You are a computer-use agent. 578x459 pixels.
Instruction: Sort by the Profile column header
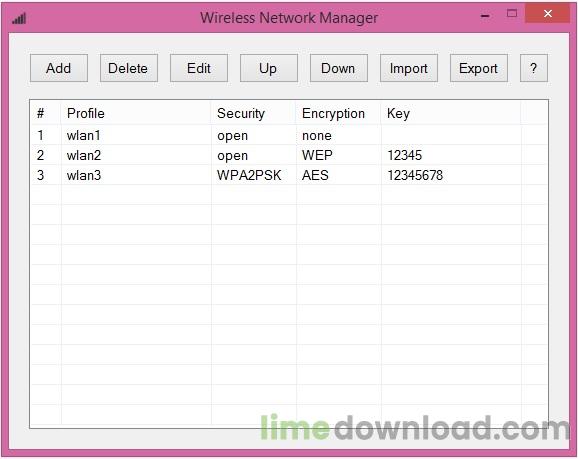[x=136, y=113]
